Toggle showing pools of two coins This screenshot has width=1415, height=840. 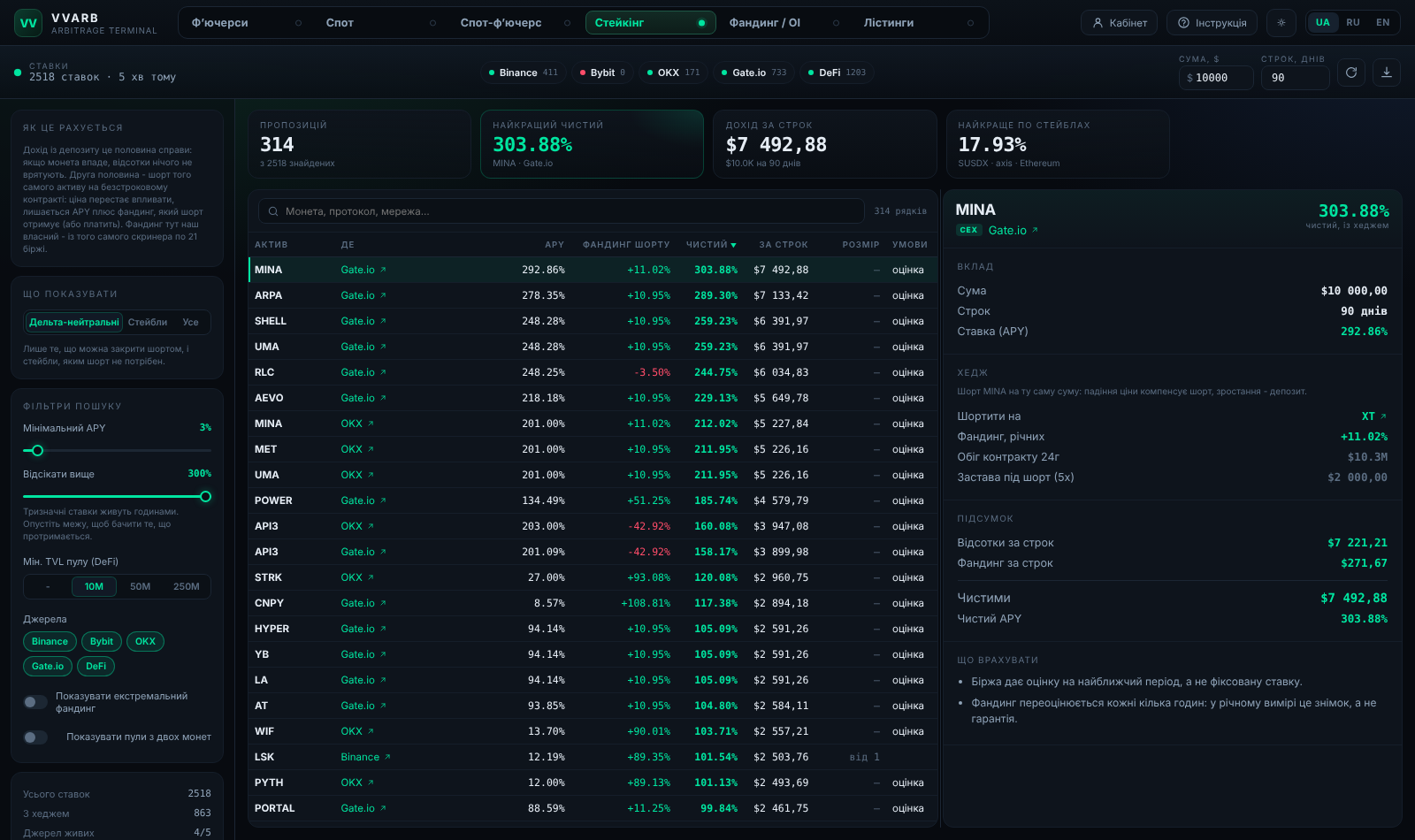tap(35, 737)
